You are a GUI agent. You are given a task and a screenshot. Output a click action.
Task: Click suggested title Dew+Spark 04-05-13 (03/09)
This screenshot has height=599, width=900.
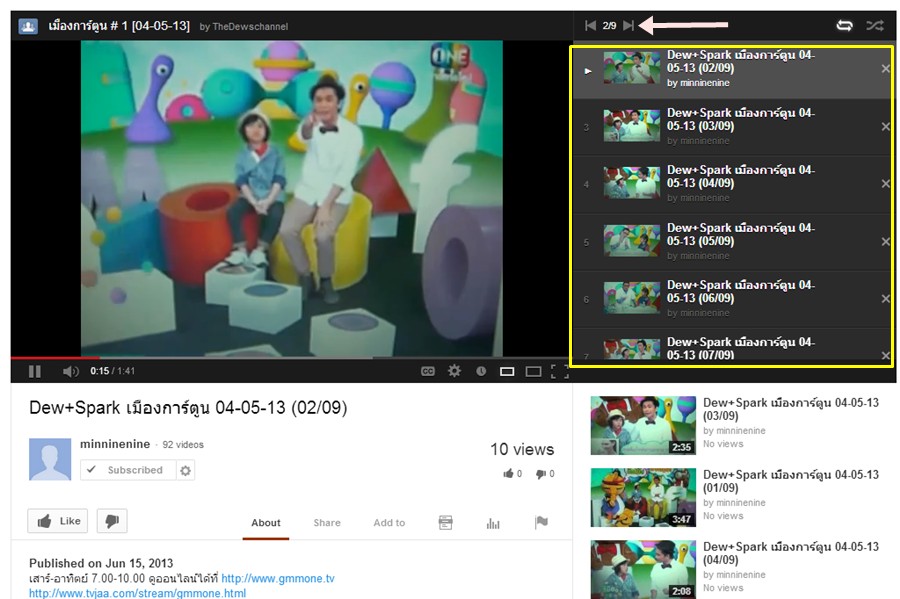(x=791, y=409)
